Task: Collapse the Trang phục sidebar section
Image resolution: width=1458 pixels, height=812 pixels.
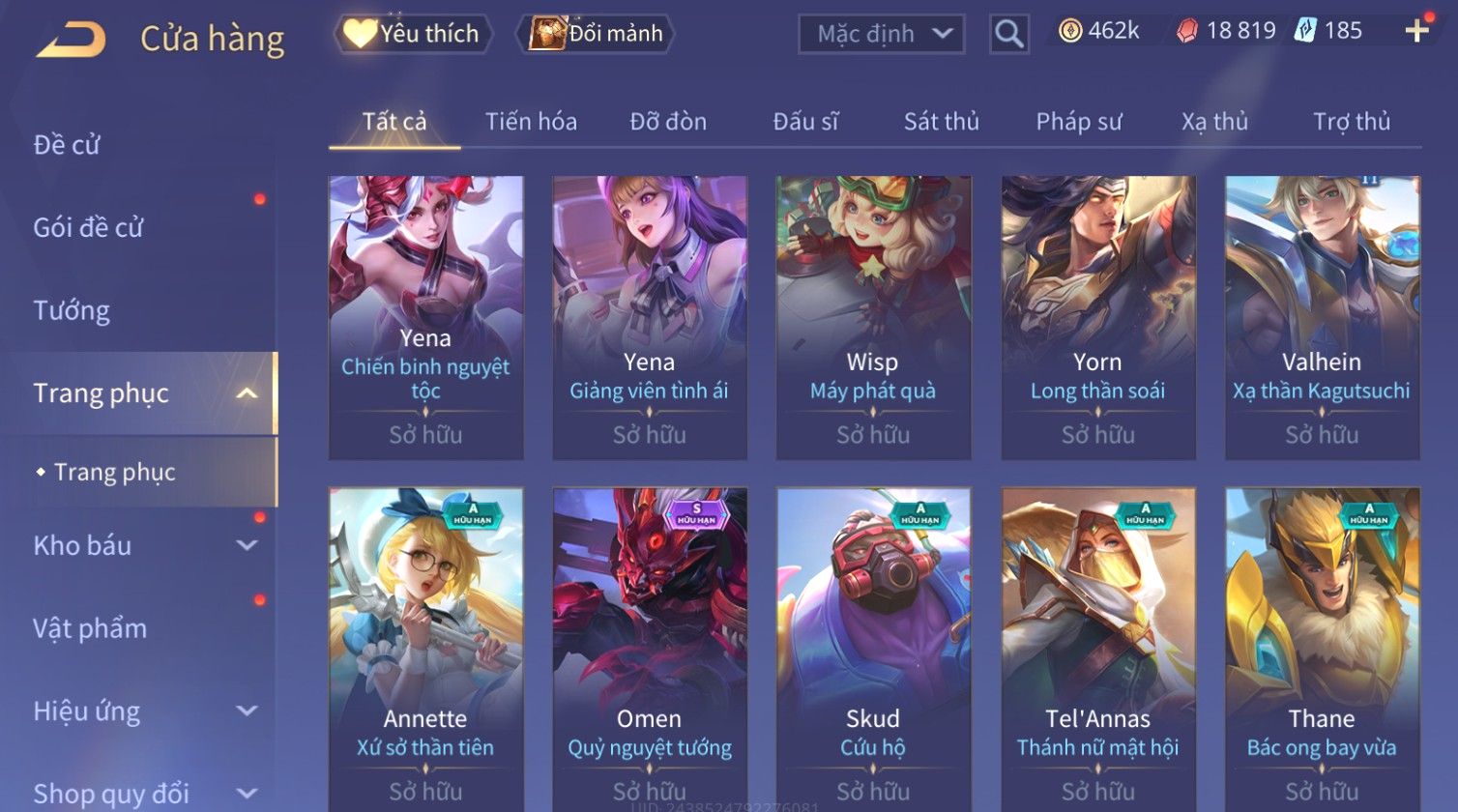Action: pyautogui.click(x=247, y=393)
